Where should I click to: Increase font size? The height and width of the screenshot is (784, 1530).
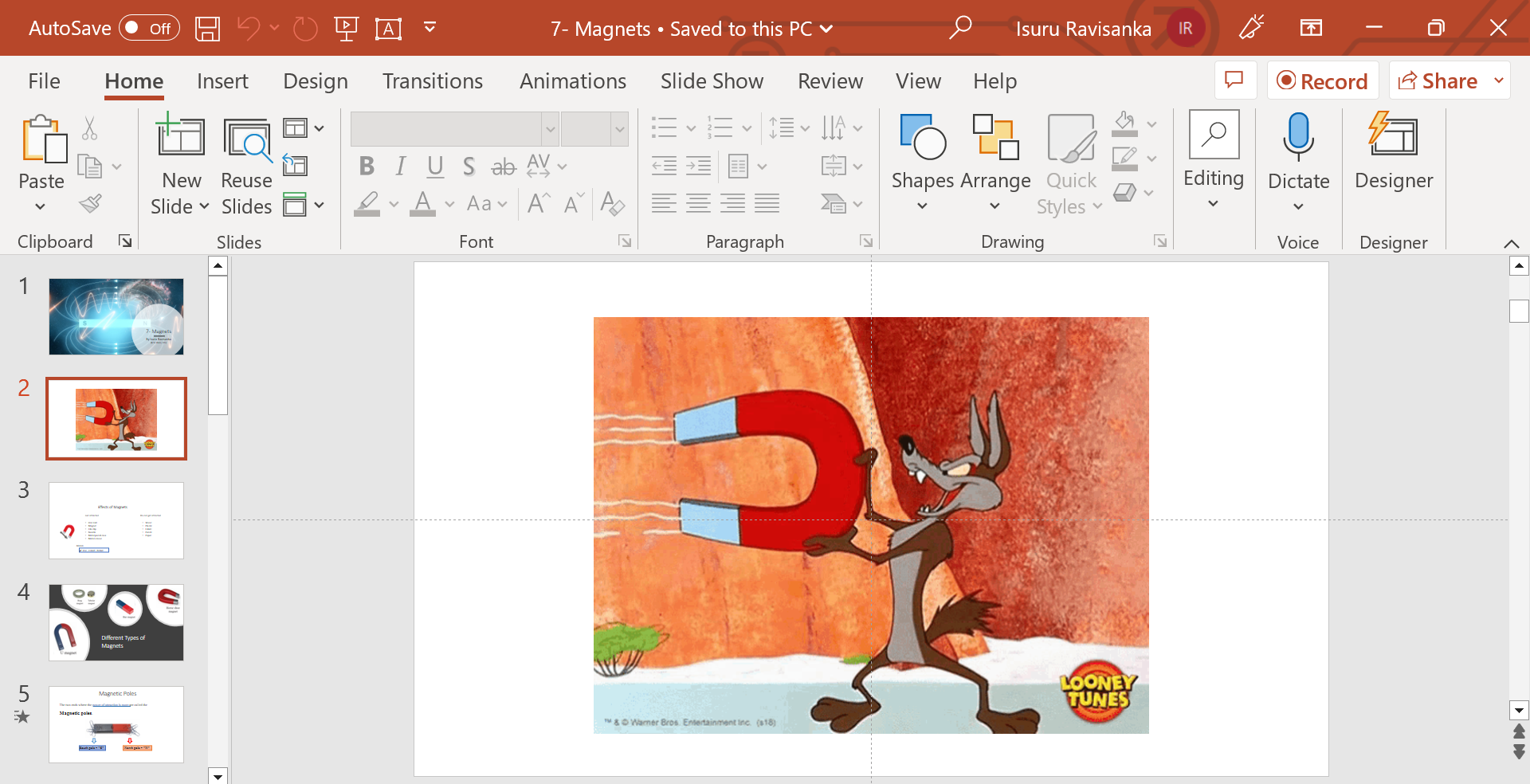[x=539, y=204]
